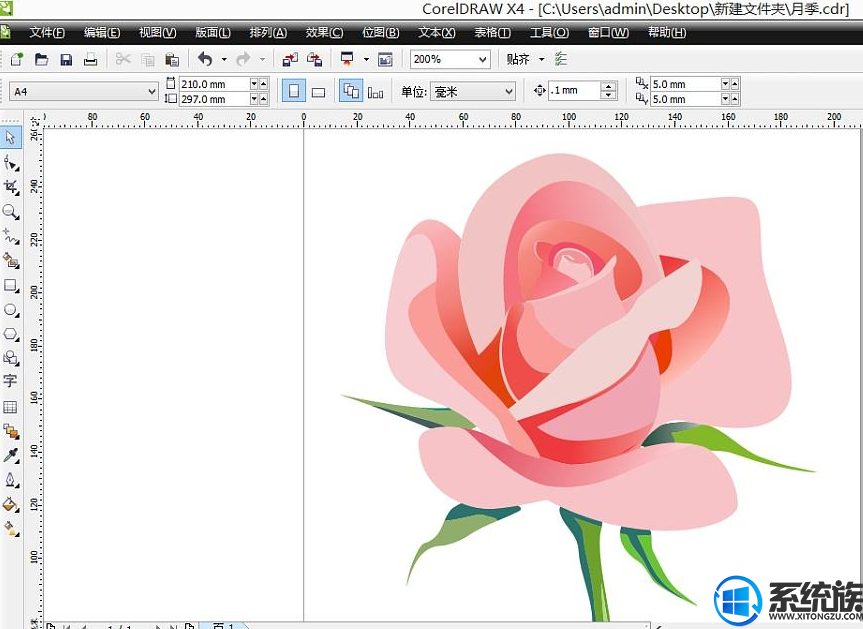Select the Polygon tool
The image size is (863, 629).
[x=11, y=334]
